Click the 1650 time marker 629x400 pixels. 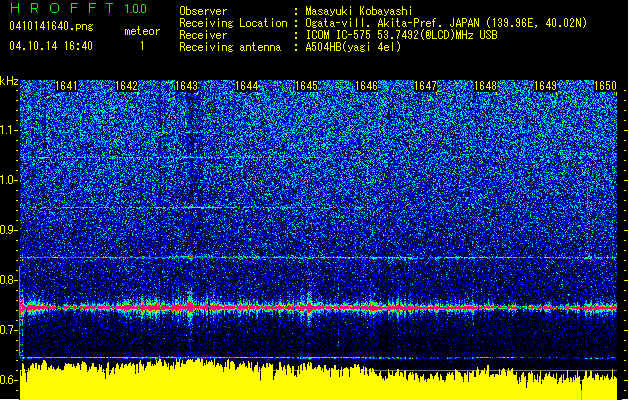[605, 86]
